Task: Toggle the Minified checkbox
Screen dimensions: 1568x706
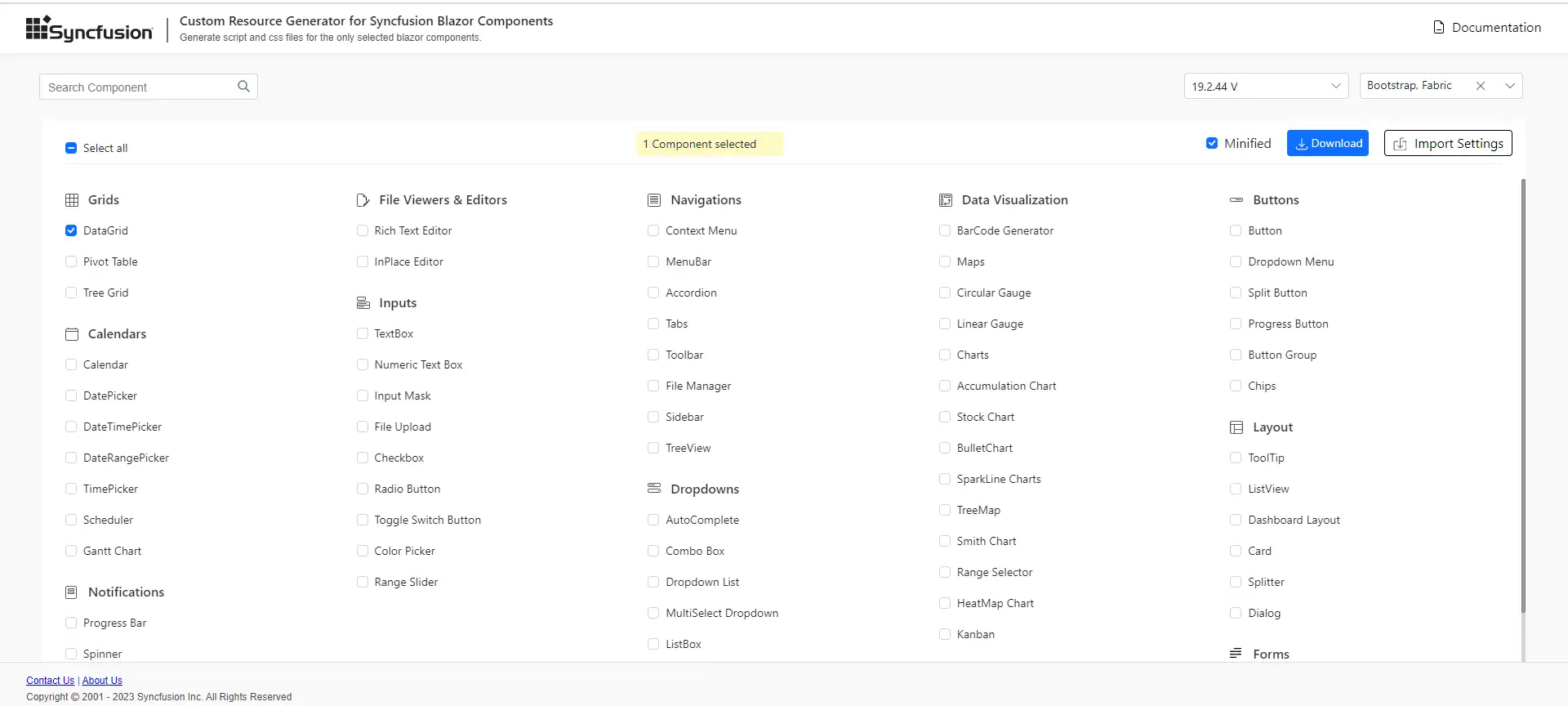Action: point(1212,144)
